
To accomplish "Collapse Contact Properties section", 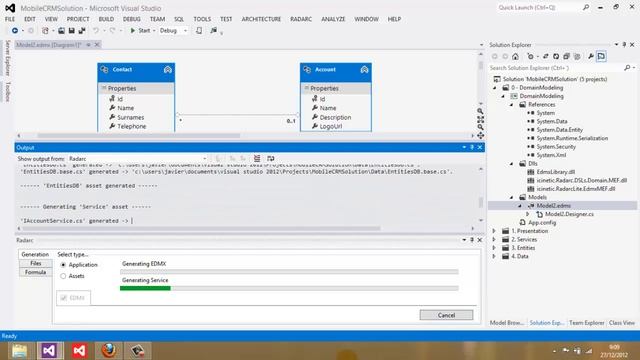I will [104, 88].
